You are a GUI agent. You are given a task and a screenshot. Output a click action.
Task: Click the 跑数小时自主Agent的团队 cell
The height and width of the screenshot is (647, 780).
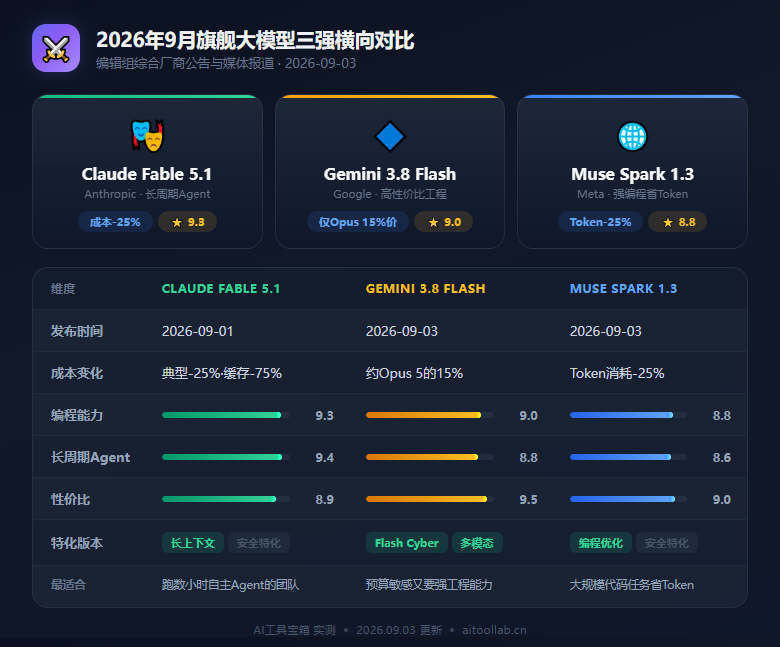(230, 585)
